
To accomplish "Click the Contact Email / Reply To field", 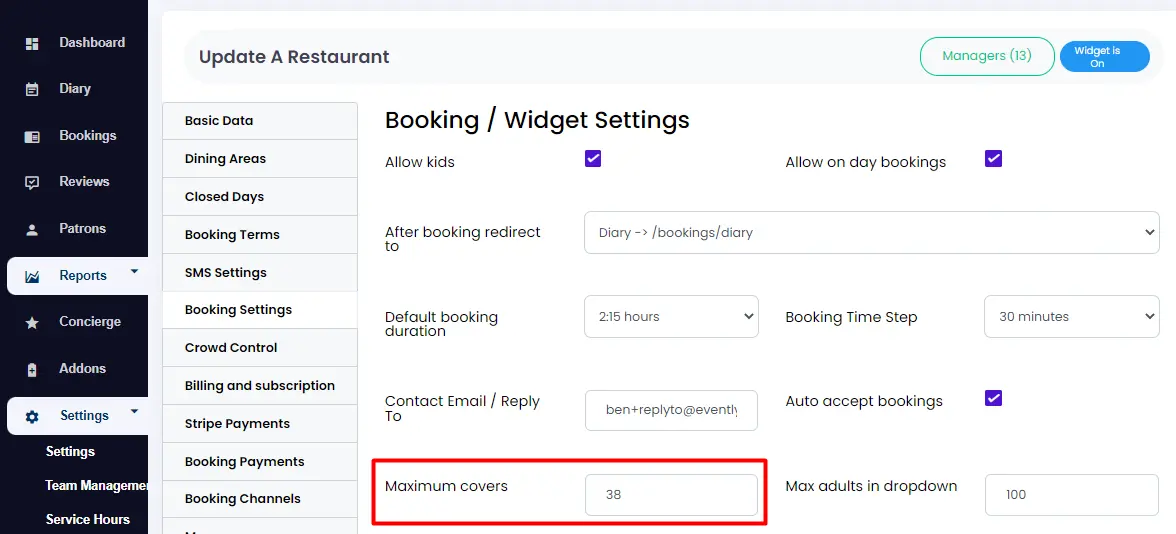I will [671, 410].
